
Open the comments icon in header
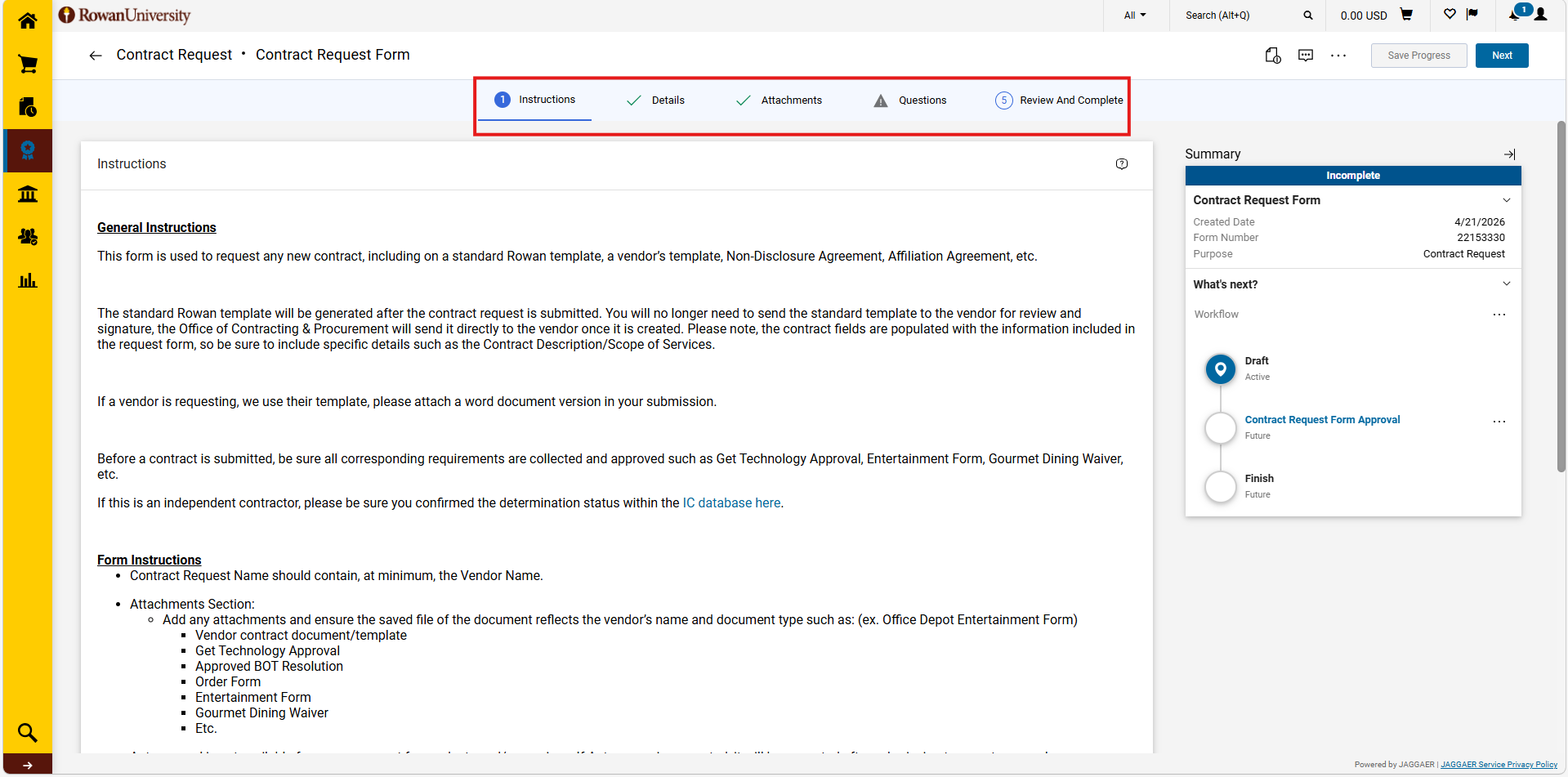[1306, 56]
